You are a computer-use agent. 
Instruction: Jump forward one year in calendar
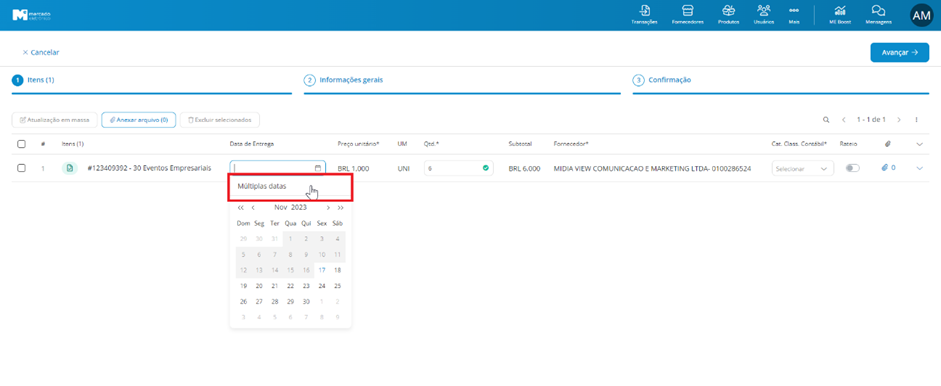340,208
